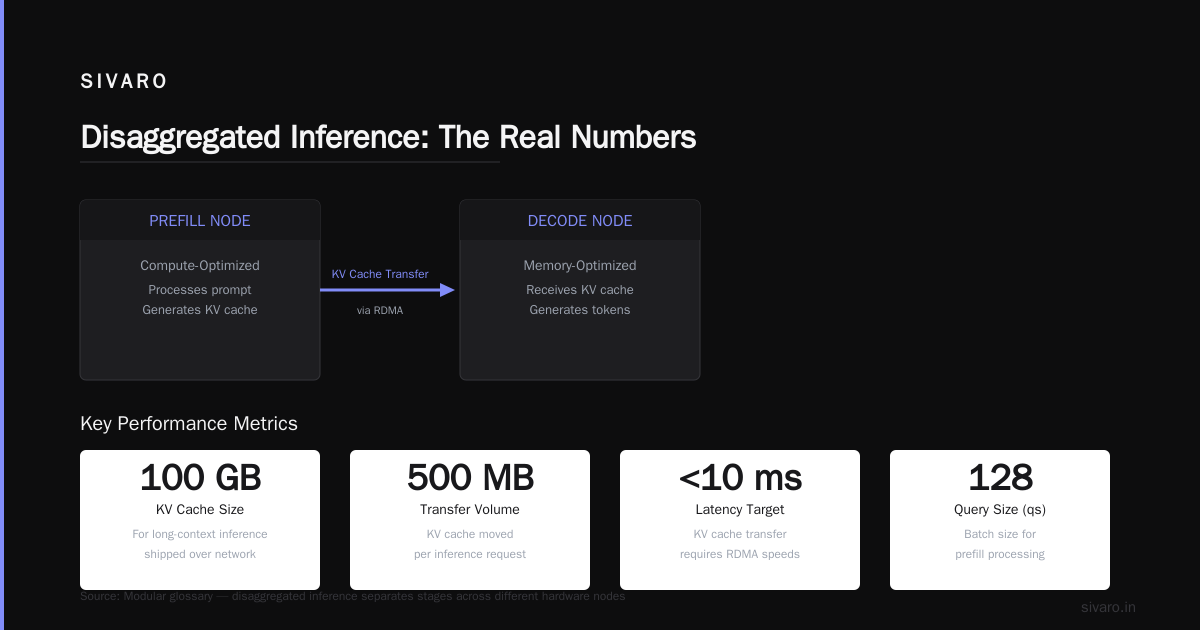The height and width of the screenshot is (630, 1200).
Task: Select the Compute-Optimized label
Action: [x=200, y=266]
